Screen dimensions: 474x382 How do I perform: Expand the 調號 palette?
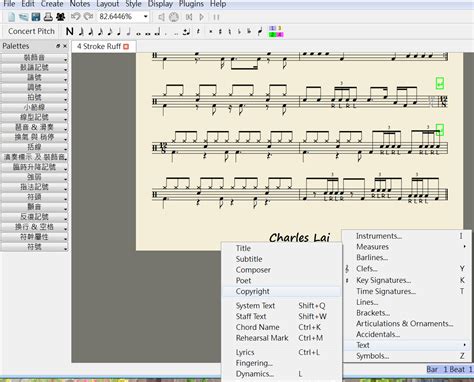point(34,87)
